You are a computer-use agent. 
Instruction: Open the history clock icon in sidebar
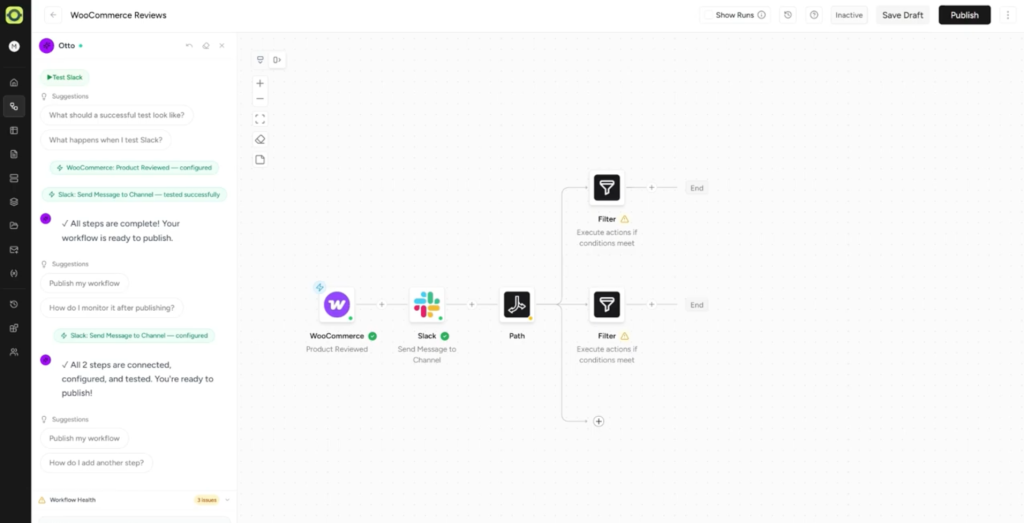pyautogui.click(x=14, y=304)
